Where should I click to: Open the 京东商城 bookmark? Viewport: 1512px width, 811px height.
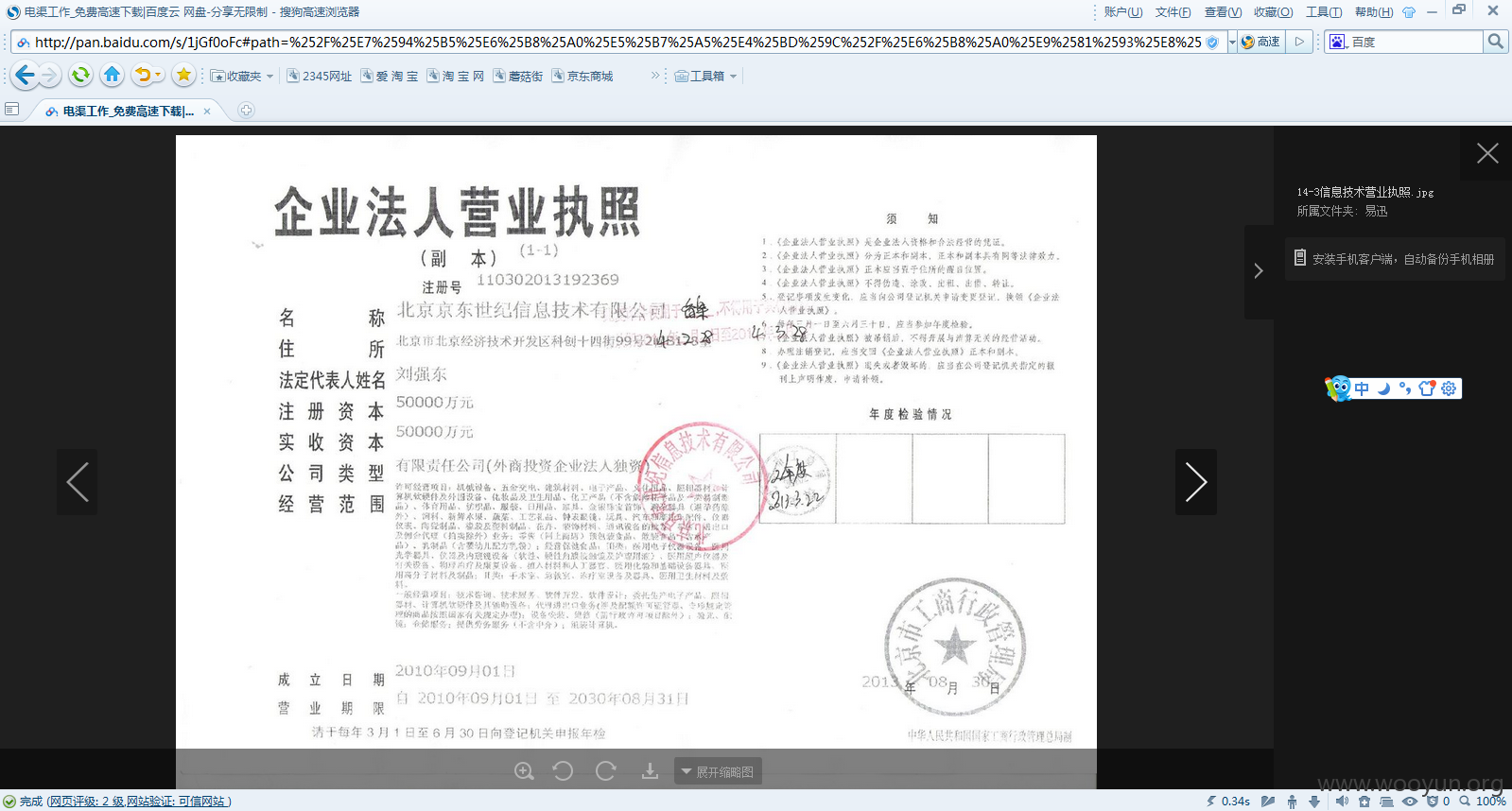tap(582, 76)
